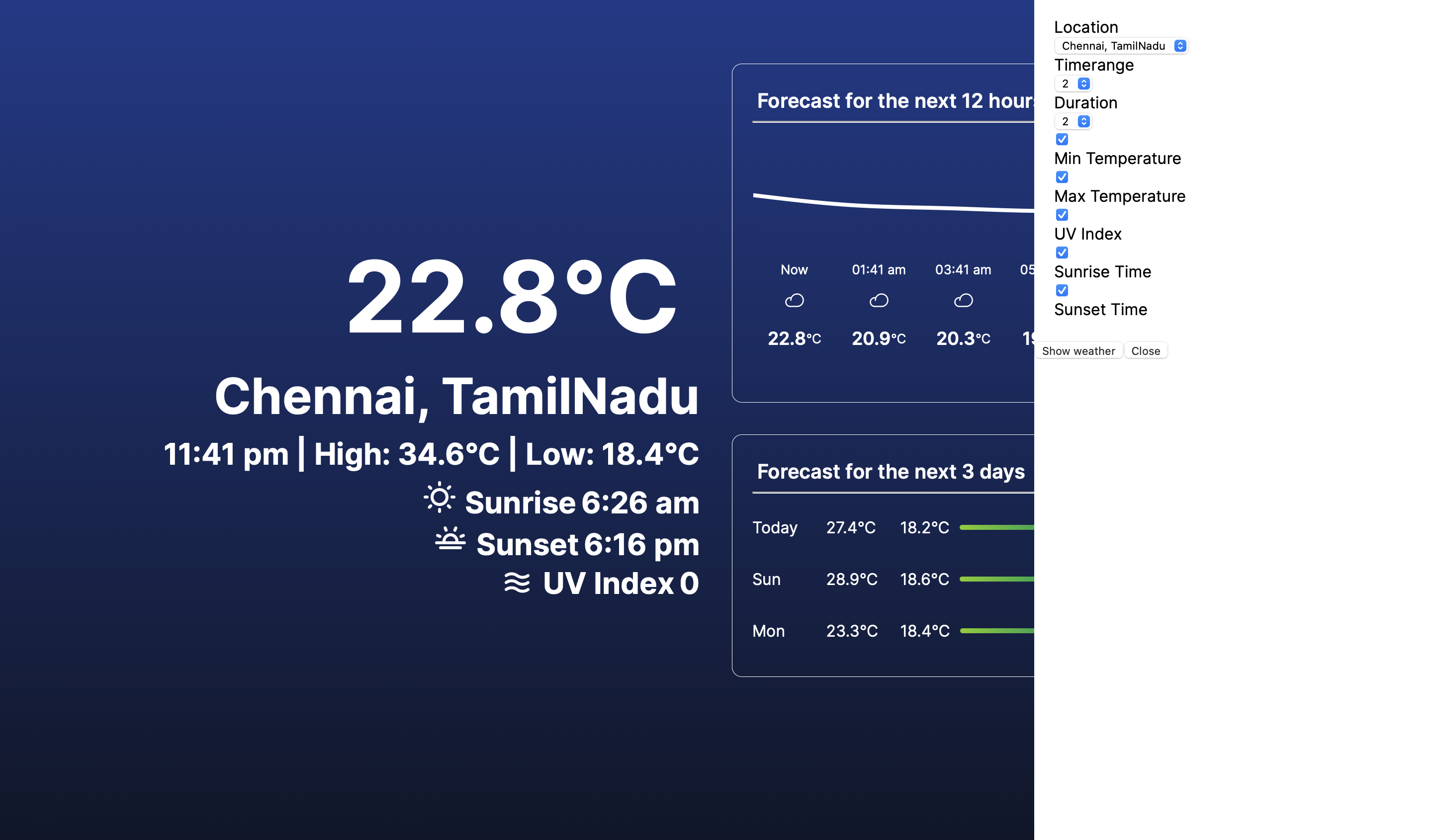Click the sunset icon
Viewport: 1432px width, 840px height.
click(x=450, y=539)
